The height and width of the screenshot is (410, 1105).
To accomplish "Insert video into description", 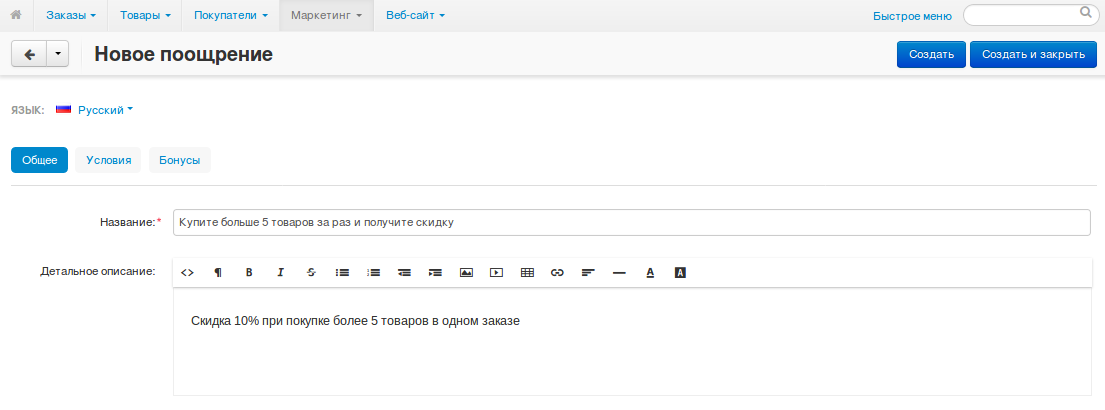I will pos(496,273).
